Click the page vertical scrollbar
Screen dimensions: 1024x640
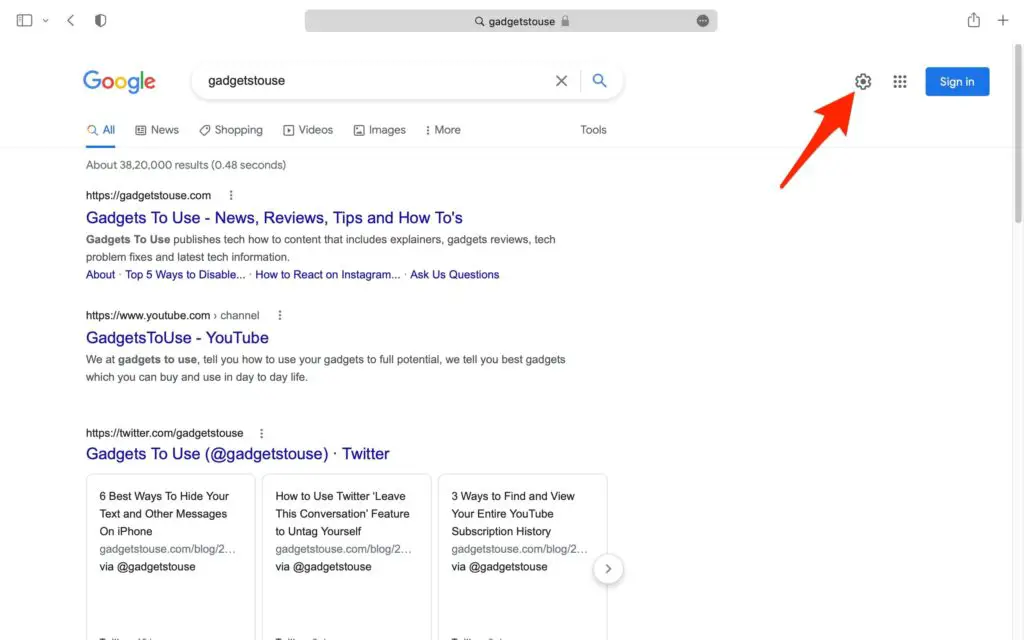[x=1018, y=134]
